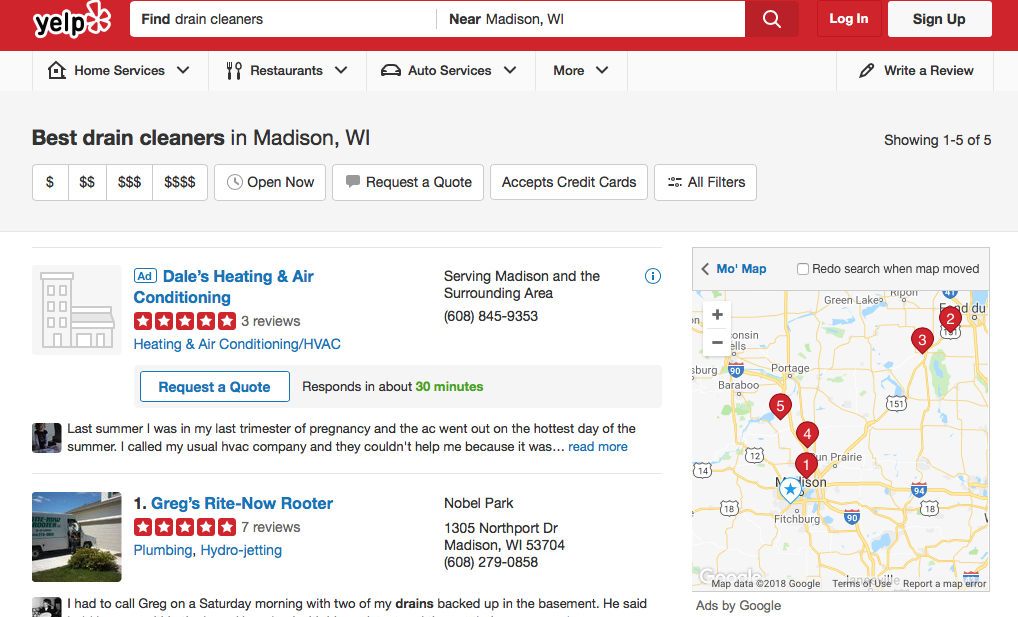The image size is (1018, 617).
Task: Toggle the Open Now filter
Action: [x=270, y=182]
